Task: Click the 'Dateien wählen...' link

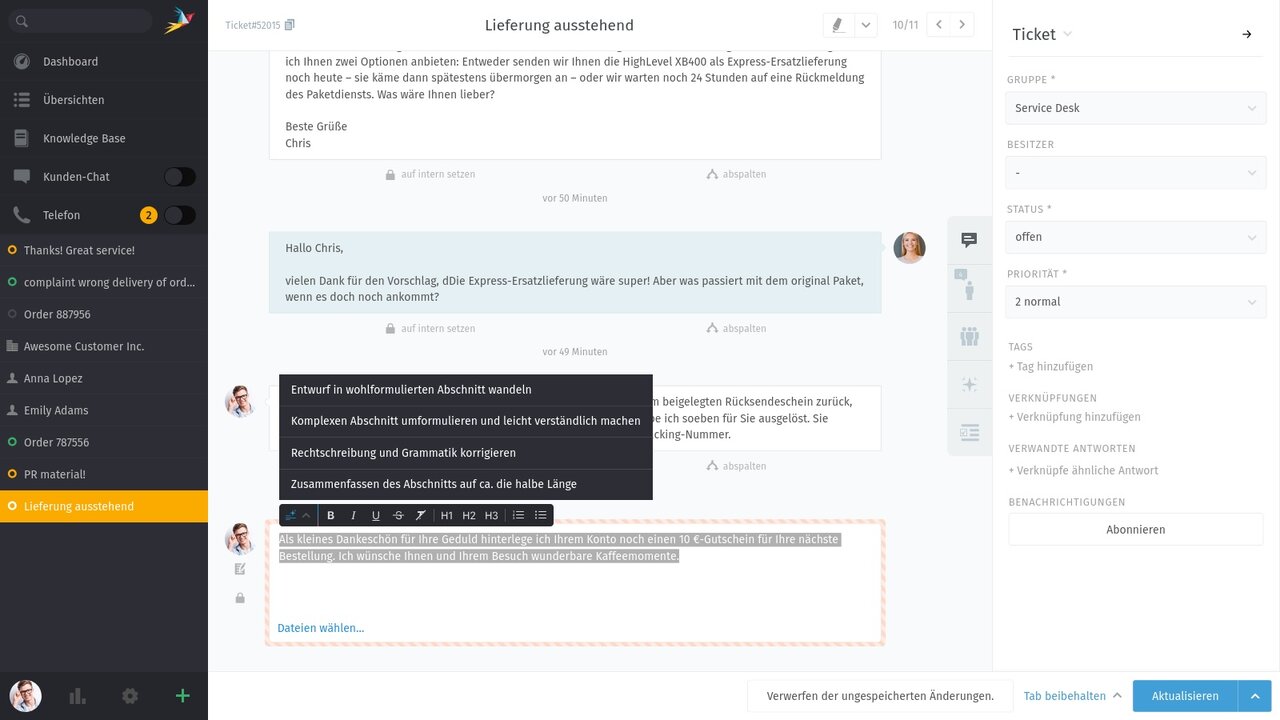Action: tap(321, 628)
